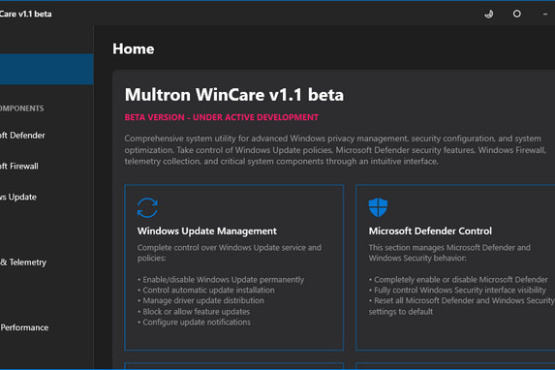Click the COMPONENTS sidebar section label
Image resolution: width=555 pixels, height=370 pixels.
22,108
